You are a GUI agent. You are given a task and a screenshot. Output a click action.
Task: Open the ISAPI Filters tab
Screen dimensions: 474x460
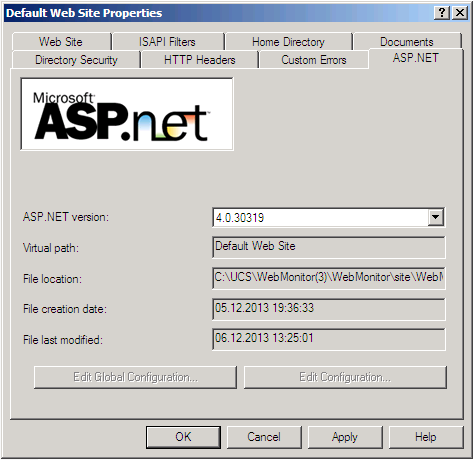(x=167, y=42)
